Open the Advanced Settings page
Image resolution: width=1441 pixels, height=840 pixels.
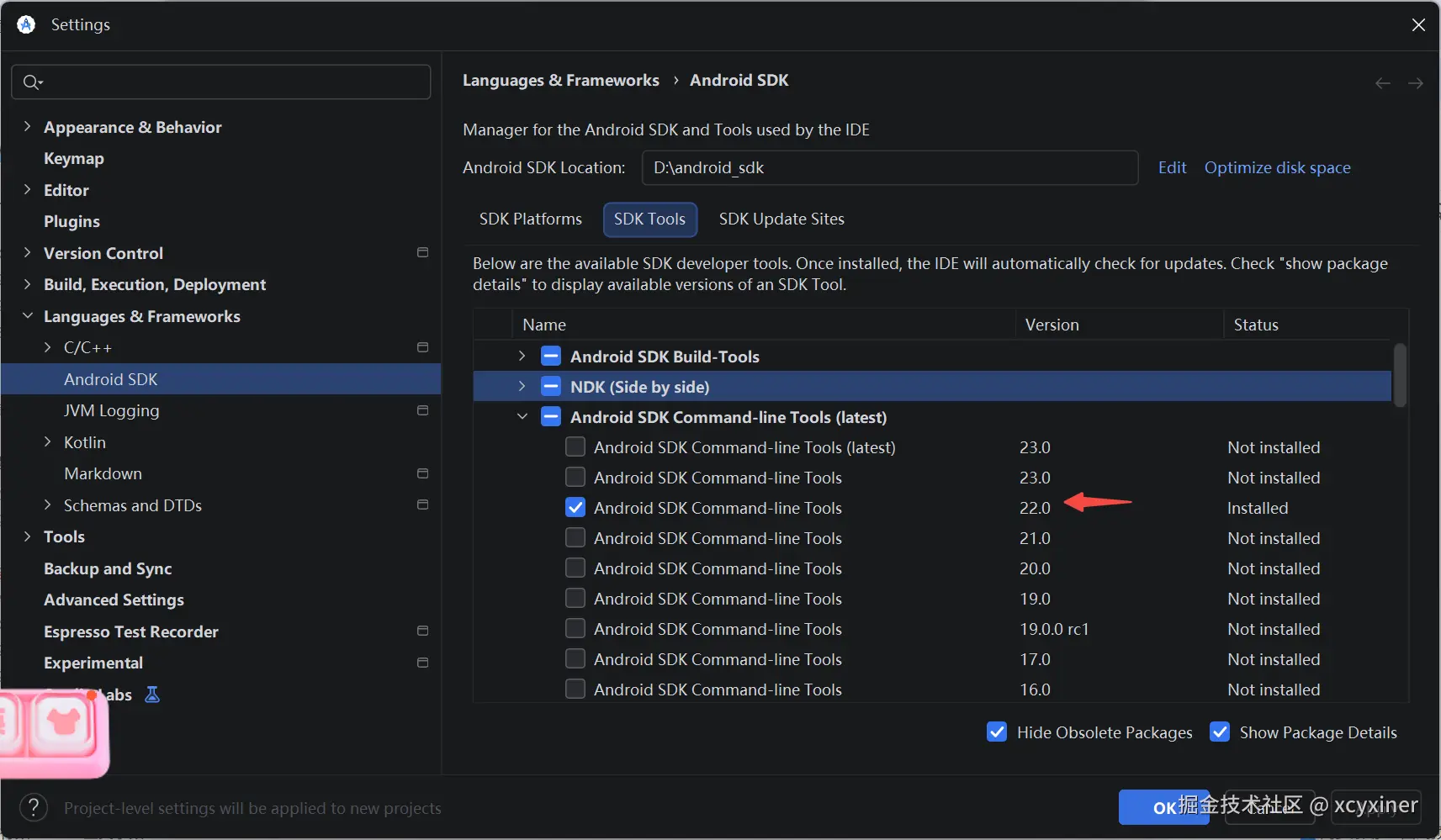coord(114,600)
